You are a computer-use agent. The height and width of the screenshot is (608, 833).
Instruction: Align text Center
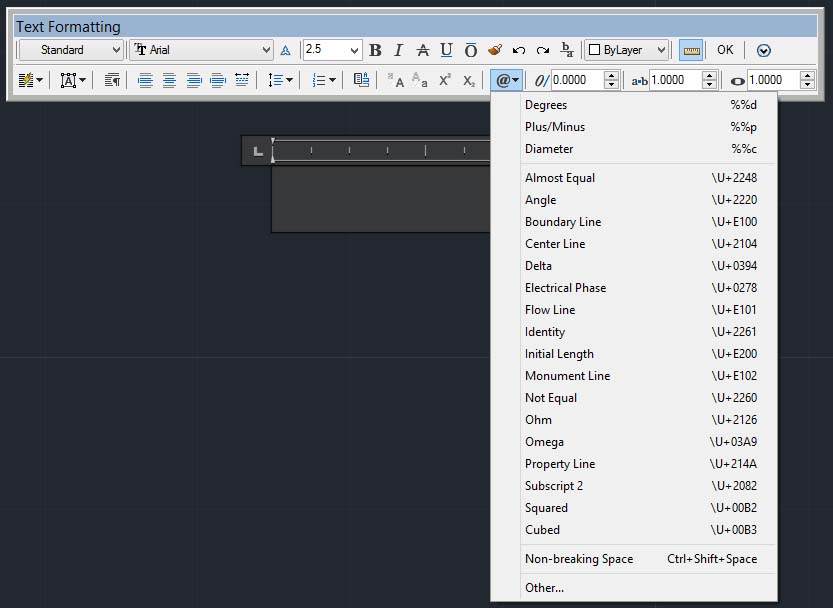pyautogui.click(x=169, y=80)
